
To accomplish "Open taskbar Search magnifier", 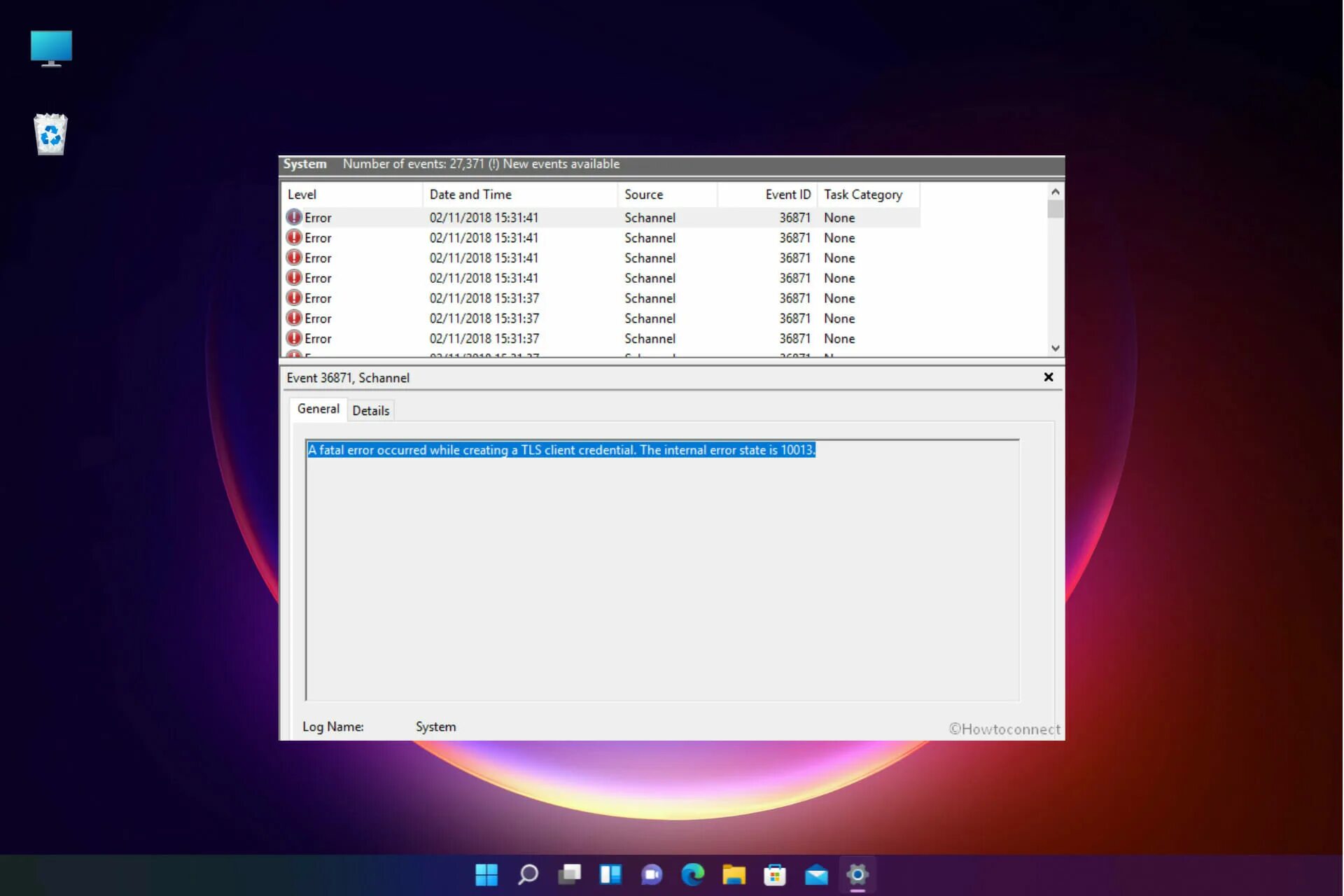I will pyautogui.click(x=528, y=874).
